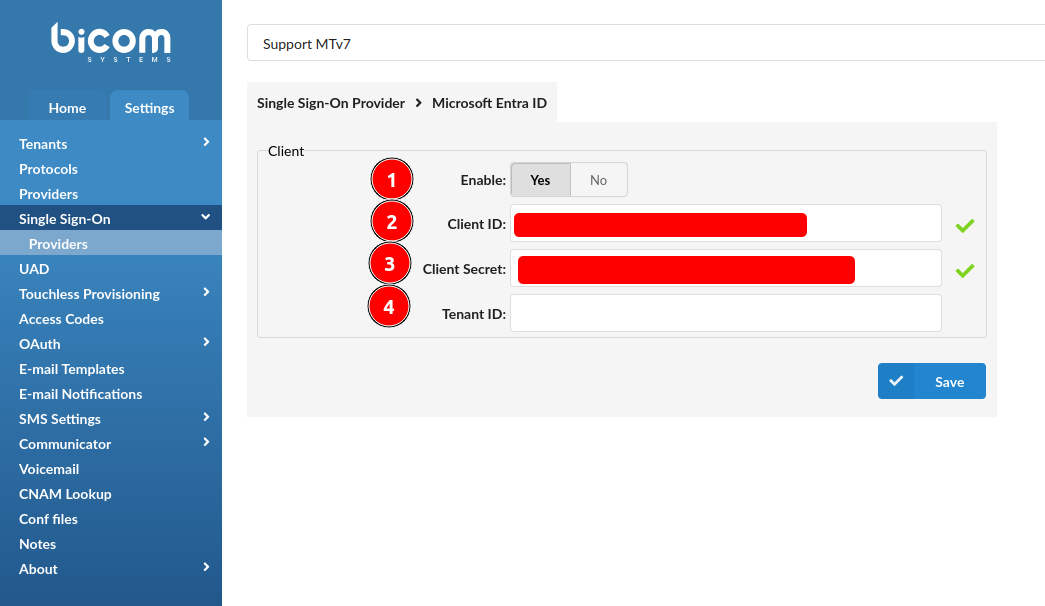Click the Single Sign-On menu label
Viewport: 1045px width, 606px height.
65,219
